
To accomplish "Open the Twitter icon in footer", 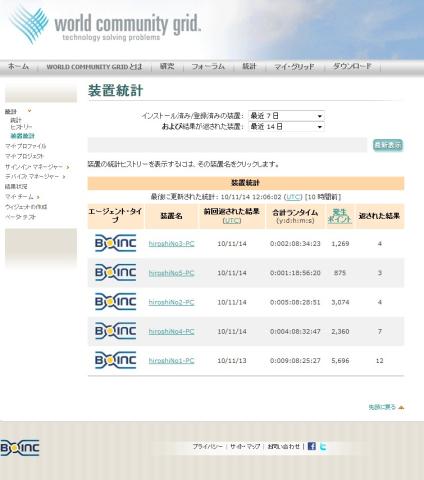I will click(323, 446).
